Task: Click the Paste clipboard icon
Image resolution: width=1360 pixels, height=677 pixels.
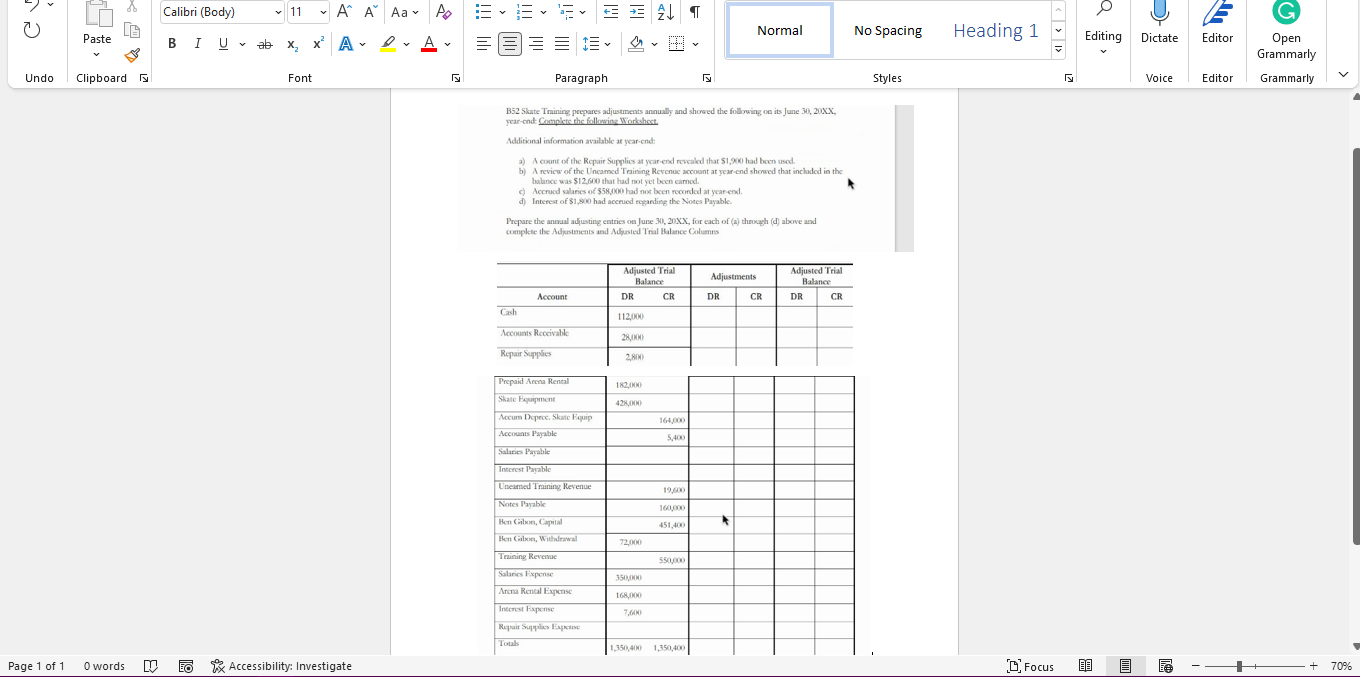Action: coord(97,14)
